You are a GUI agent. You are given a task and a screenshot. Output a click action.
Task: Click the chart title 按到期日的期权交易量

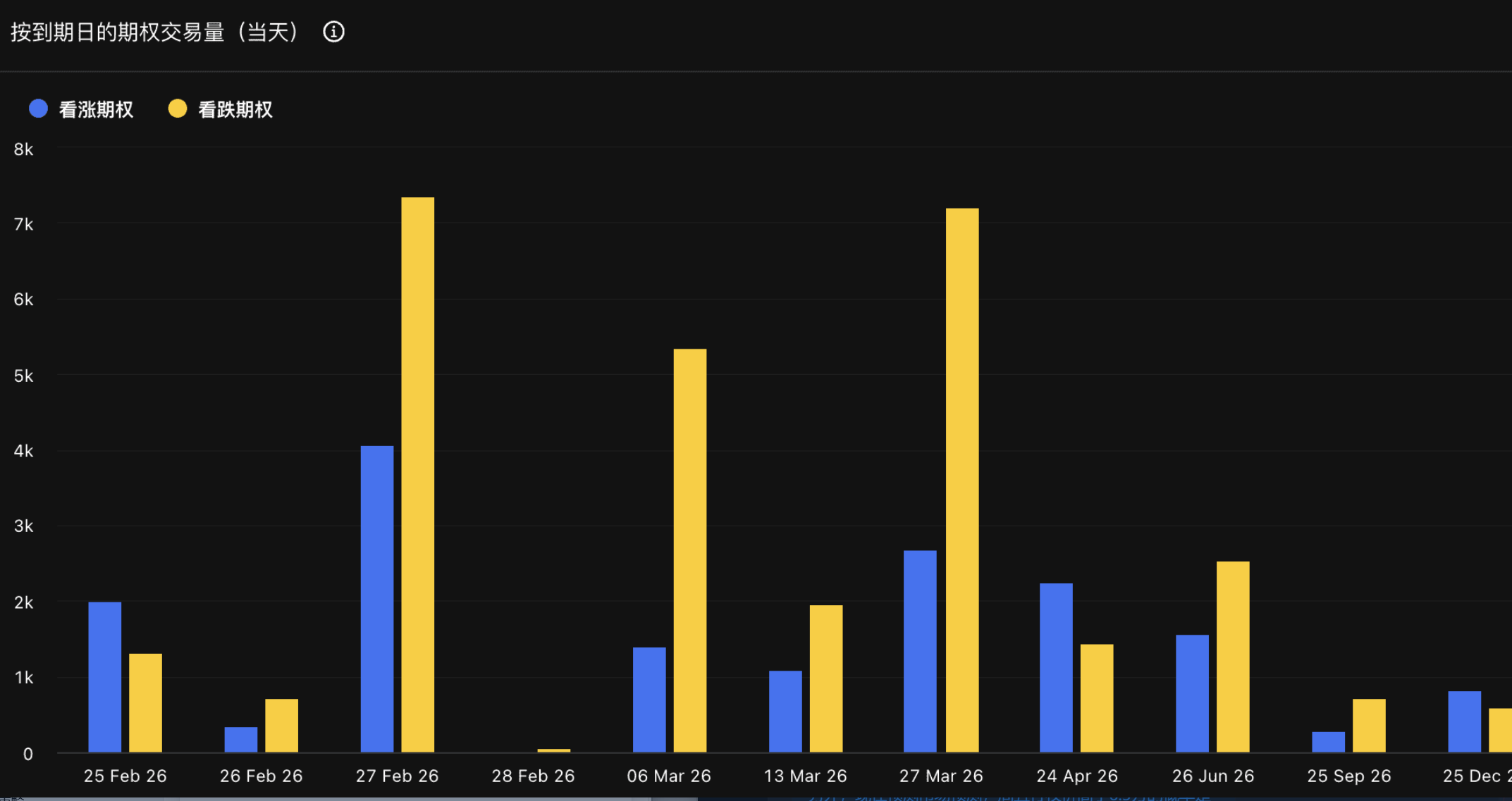coord(117,32)
